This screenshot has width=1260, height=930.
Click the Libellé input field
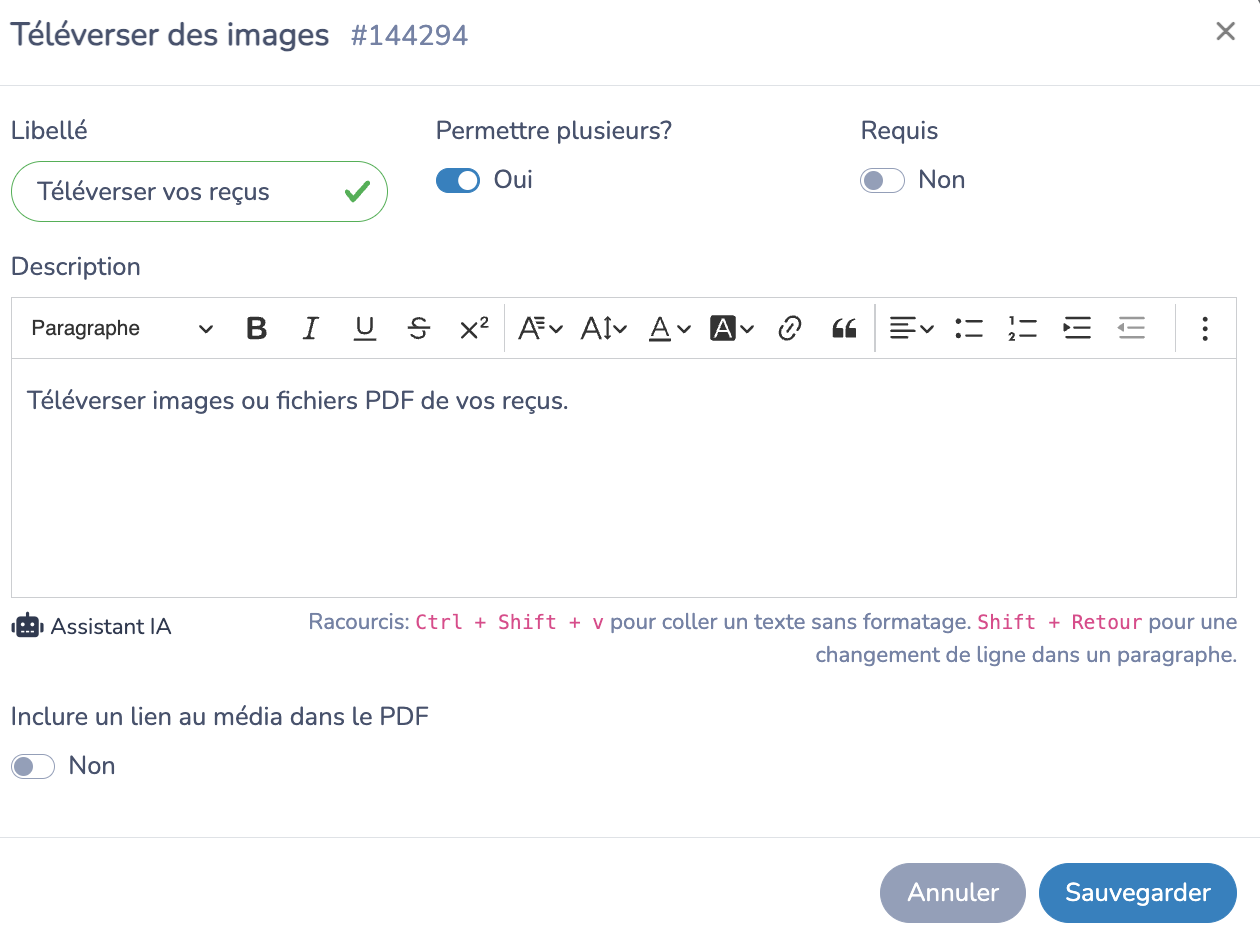(x=199, y=191)
